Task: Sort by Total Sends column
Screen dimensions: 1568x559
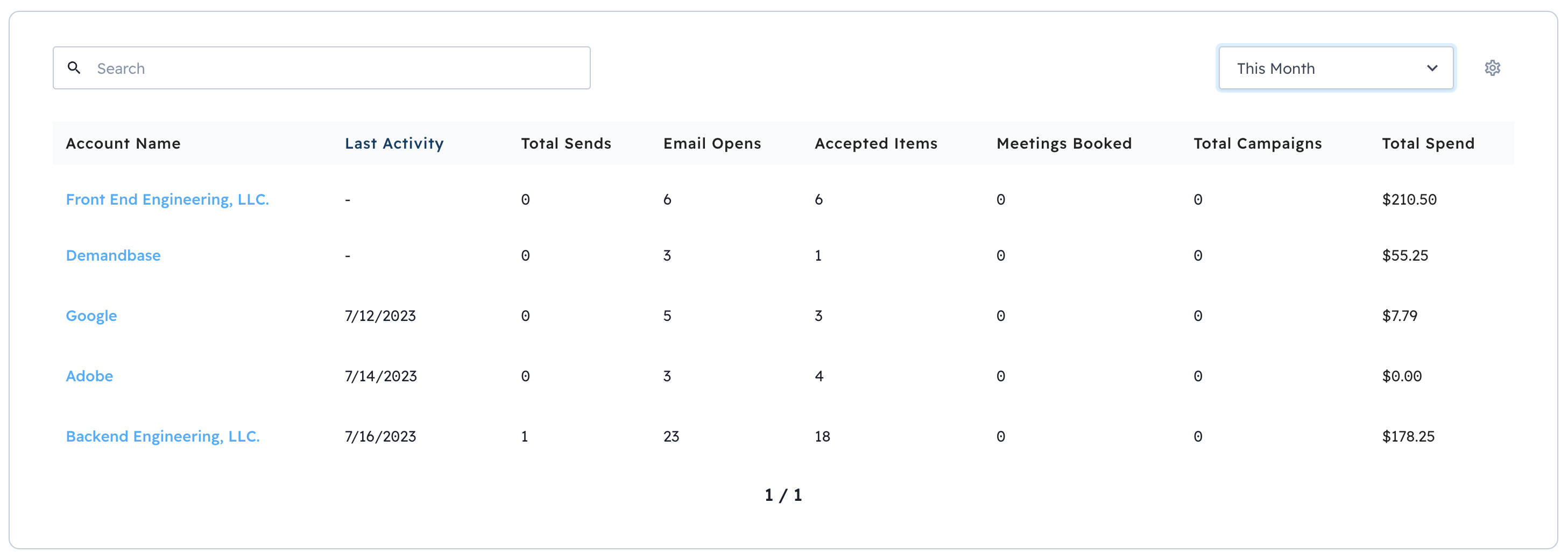Action: [566, 144]
